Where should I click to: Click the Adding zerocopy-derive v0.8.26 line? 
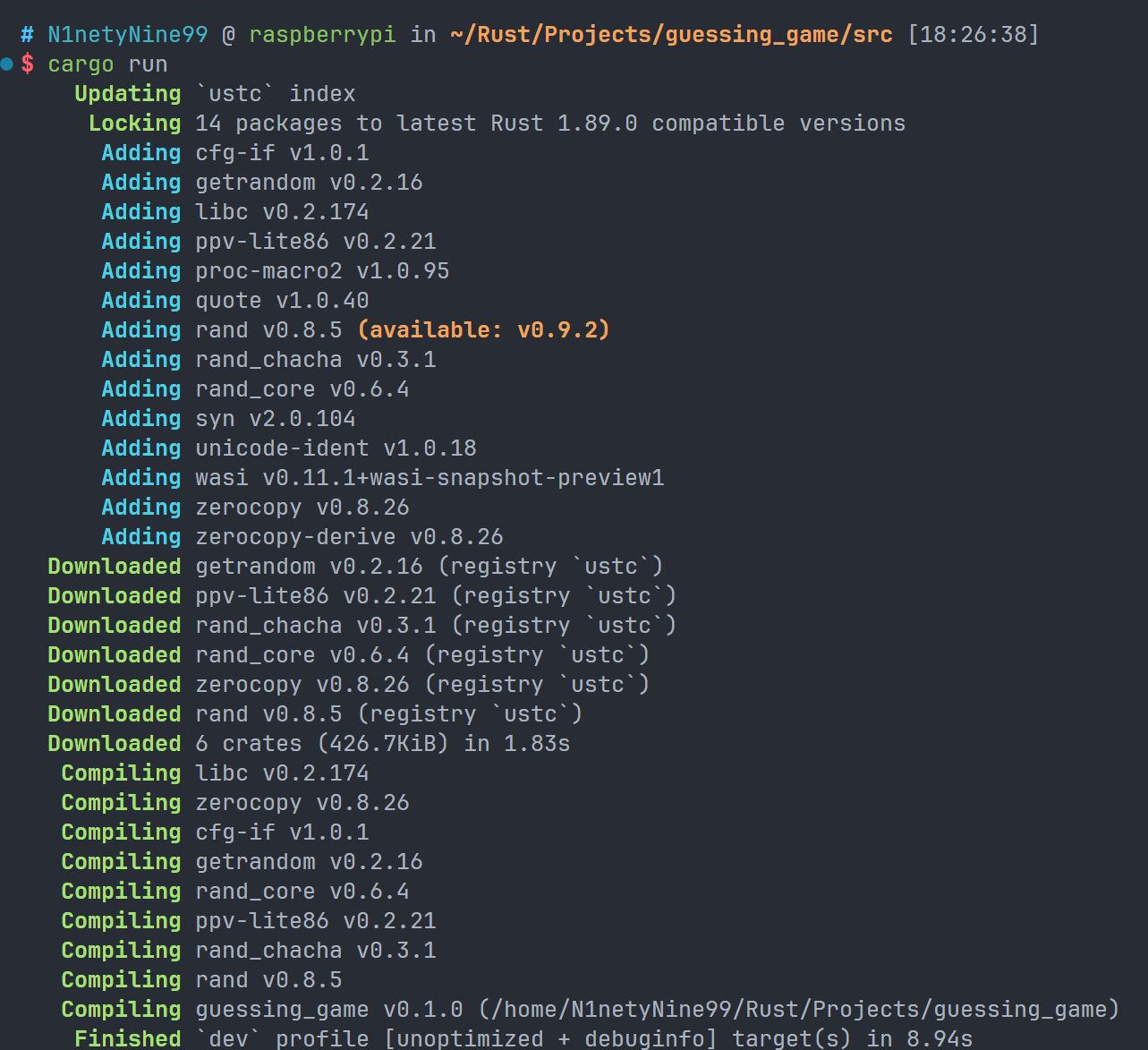point(302,537)
